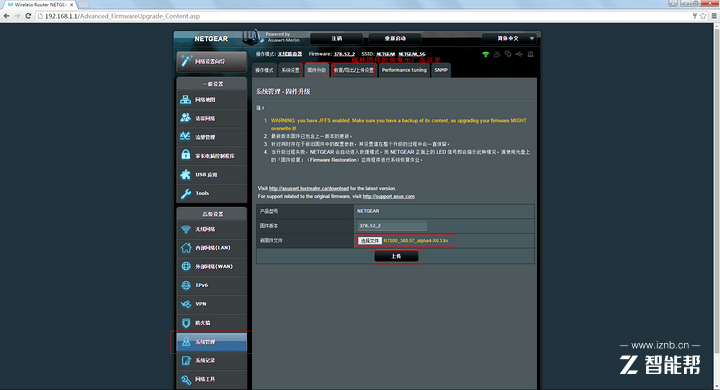Click 选择文件 choose file button
The height and width of the screenshot is (390, 720).
pos(370,241)
